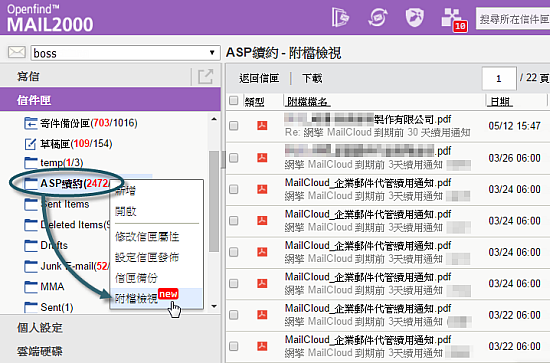
Task: Click the PDF icon in the second 03/24 row
Action: (x=262, y=220)
